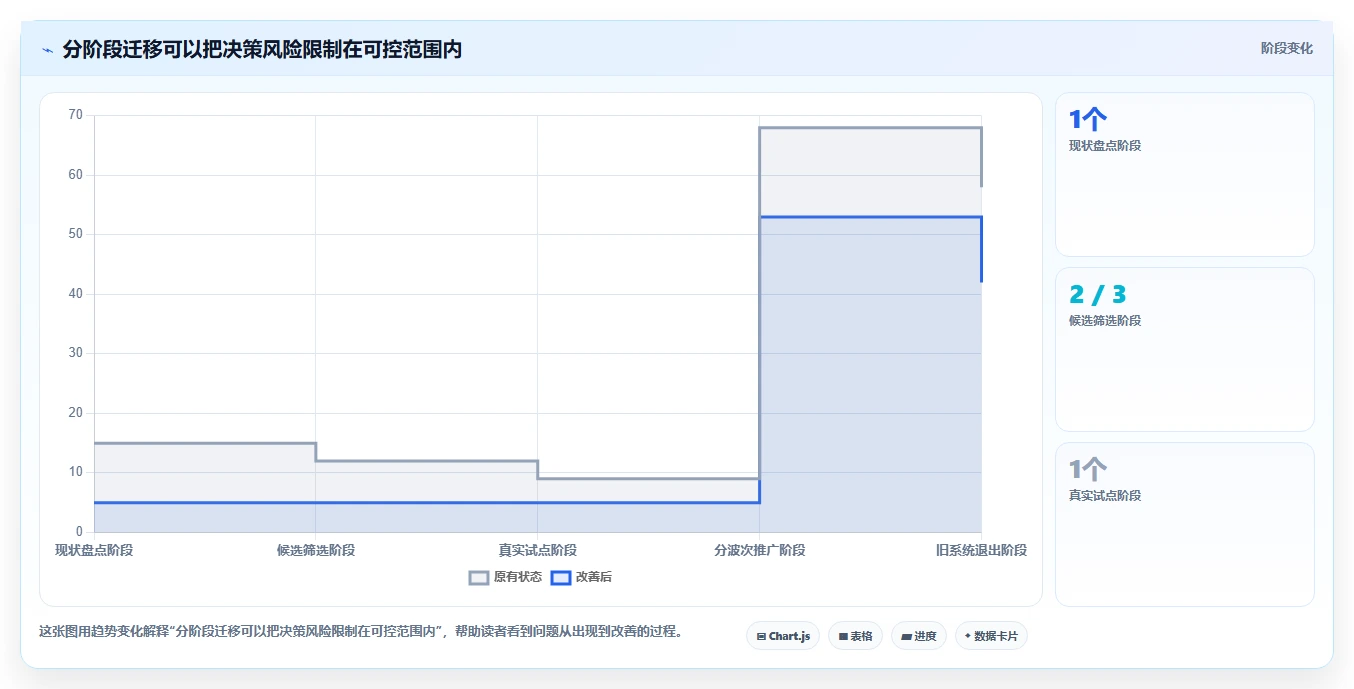Click the 进度 tag
The width and height of the screenshot is (1354, 689).
[919, 636]
